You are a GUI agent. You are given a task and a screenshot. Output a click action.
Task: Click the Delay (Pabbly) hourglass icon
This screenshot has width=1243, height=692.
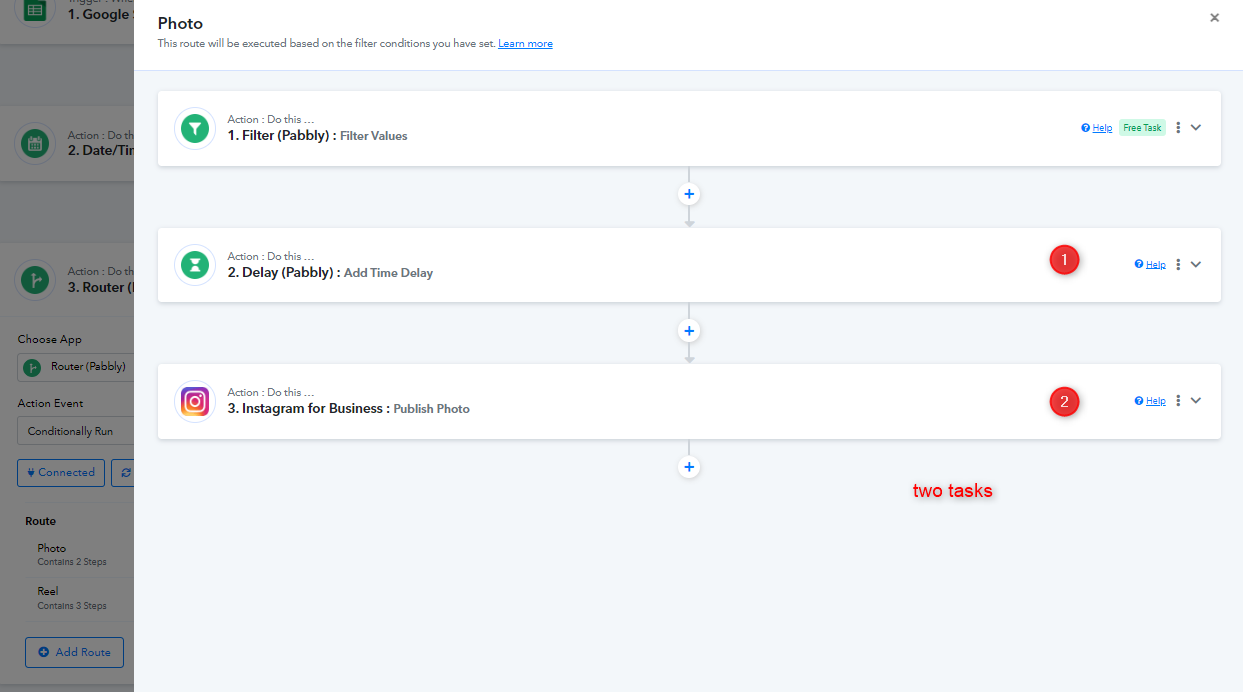[195, 265]
